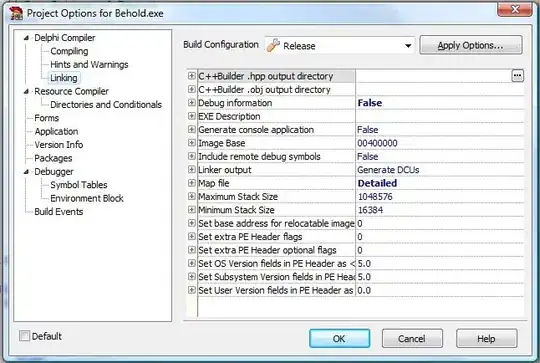Click the Cancel button
540x363 pixels.
click(412, 339)
